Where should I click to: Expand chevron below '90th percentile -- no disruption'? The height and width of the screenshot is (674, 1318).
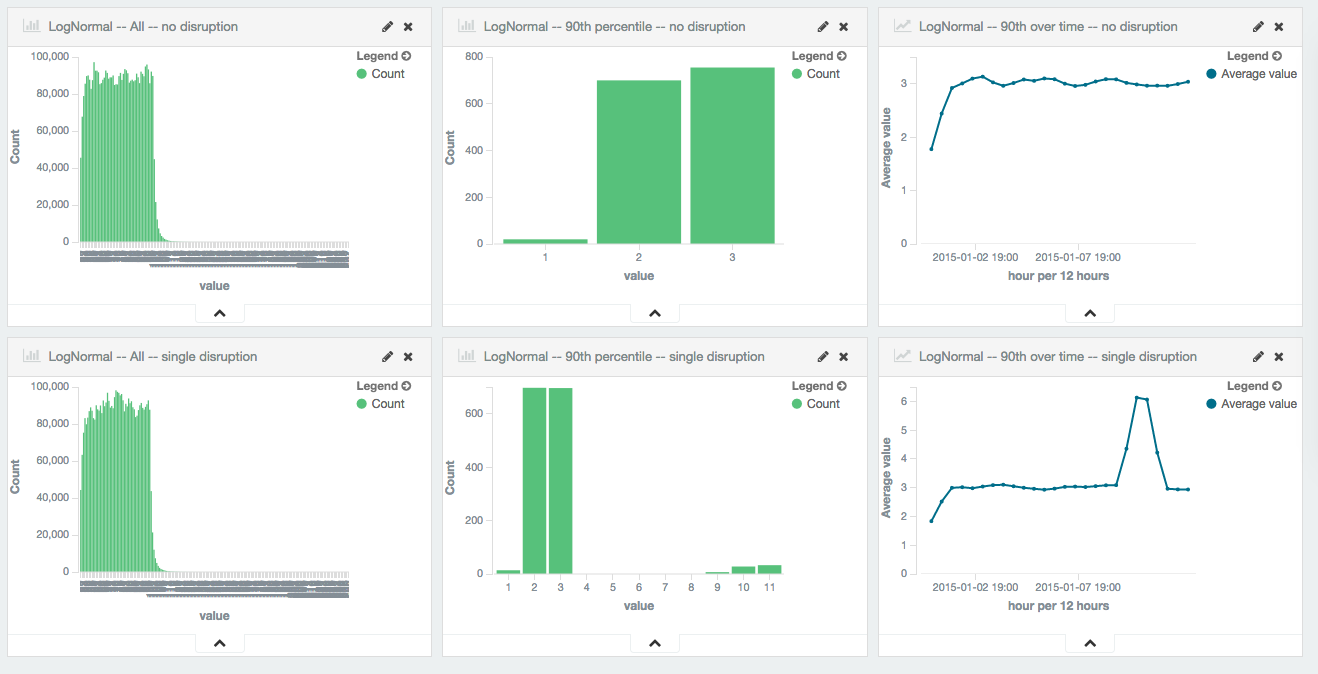[655, 313]
